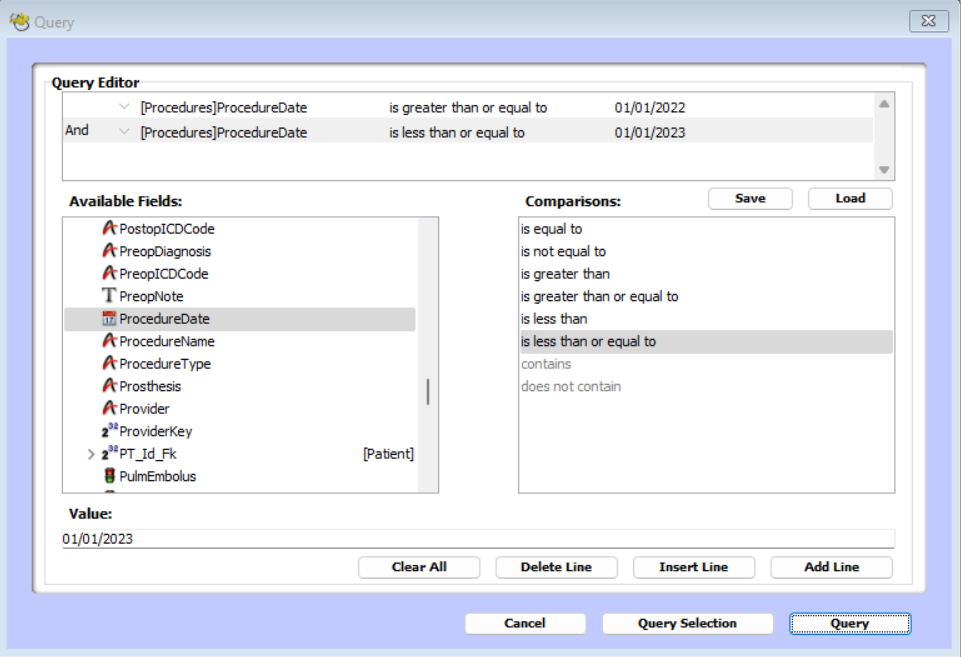
Task: Click the ProcedureType field icon
Action: coord(109,363)
